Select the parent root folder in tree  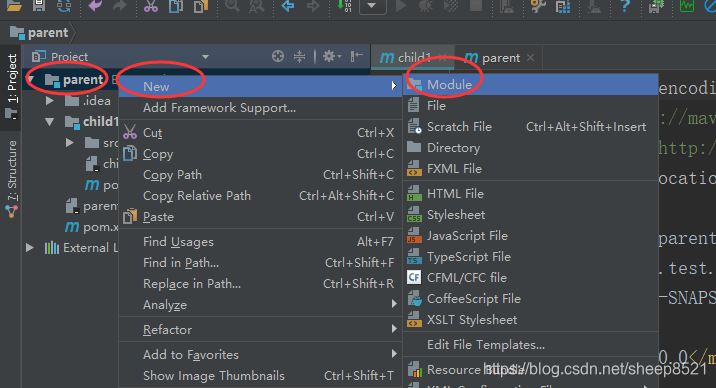[x=74, y=80]
